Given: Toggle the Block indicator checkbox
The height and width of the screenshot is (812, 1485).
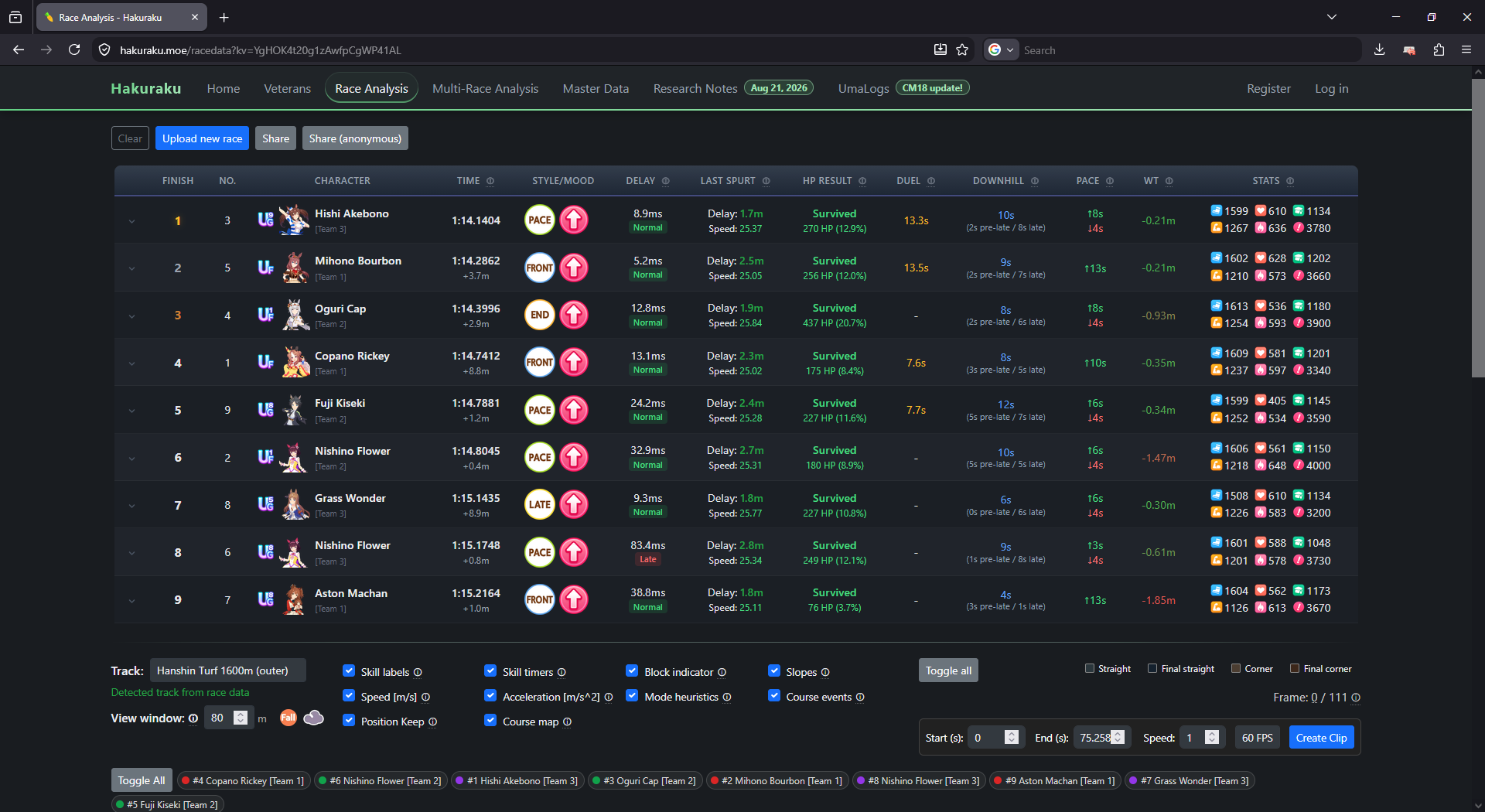Looking at the screenshot, I should coord(632,671).
